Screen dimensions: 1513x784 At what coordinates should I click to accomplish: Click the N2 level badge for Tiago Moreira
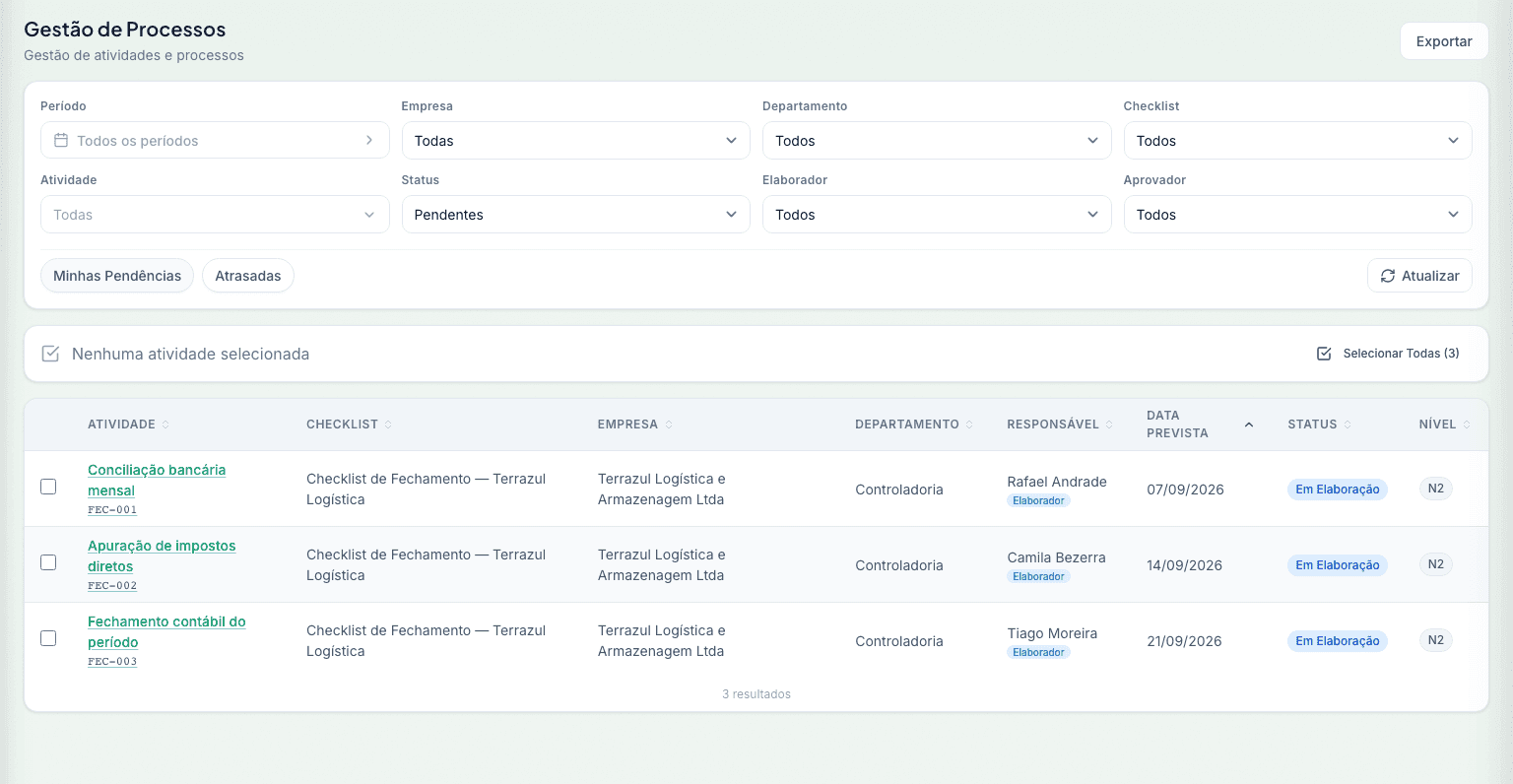(x=1436, y=640)
